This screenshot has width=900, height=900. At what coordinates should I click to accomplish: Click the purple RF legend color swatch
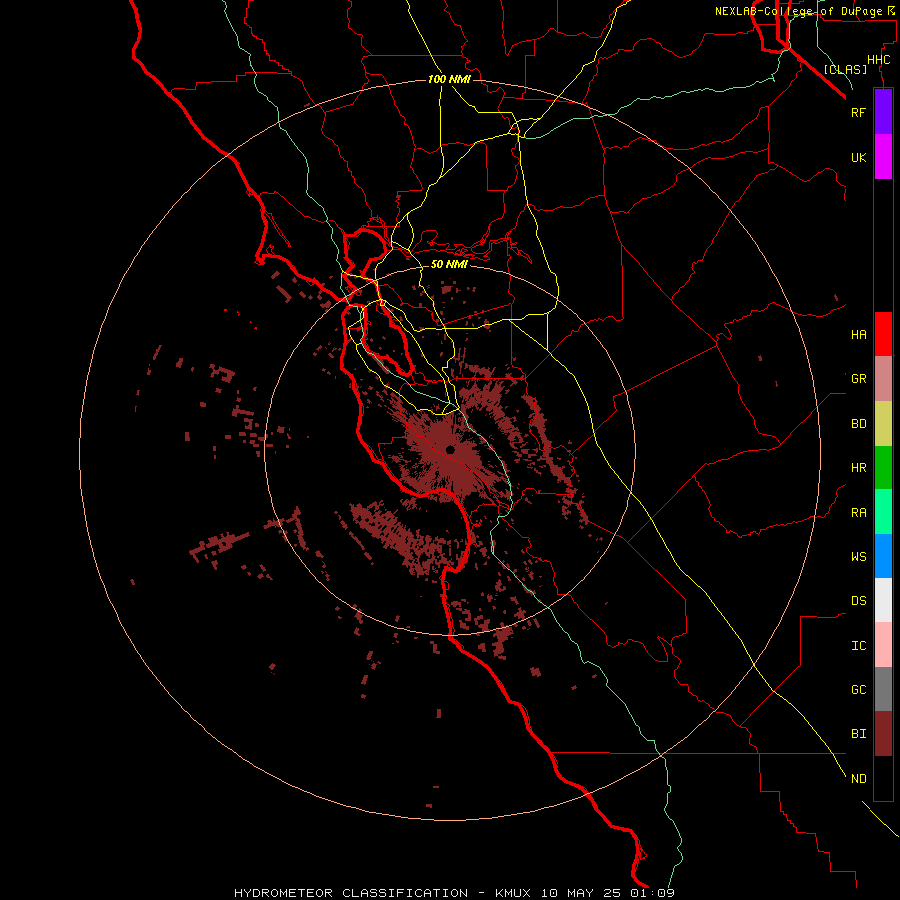(x=883, y=112)
